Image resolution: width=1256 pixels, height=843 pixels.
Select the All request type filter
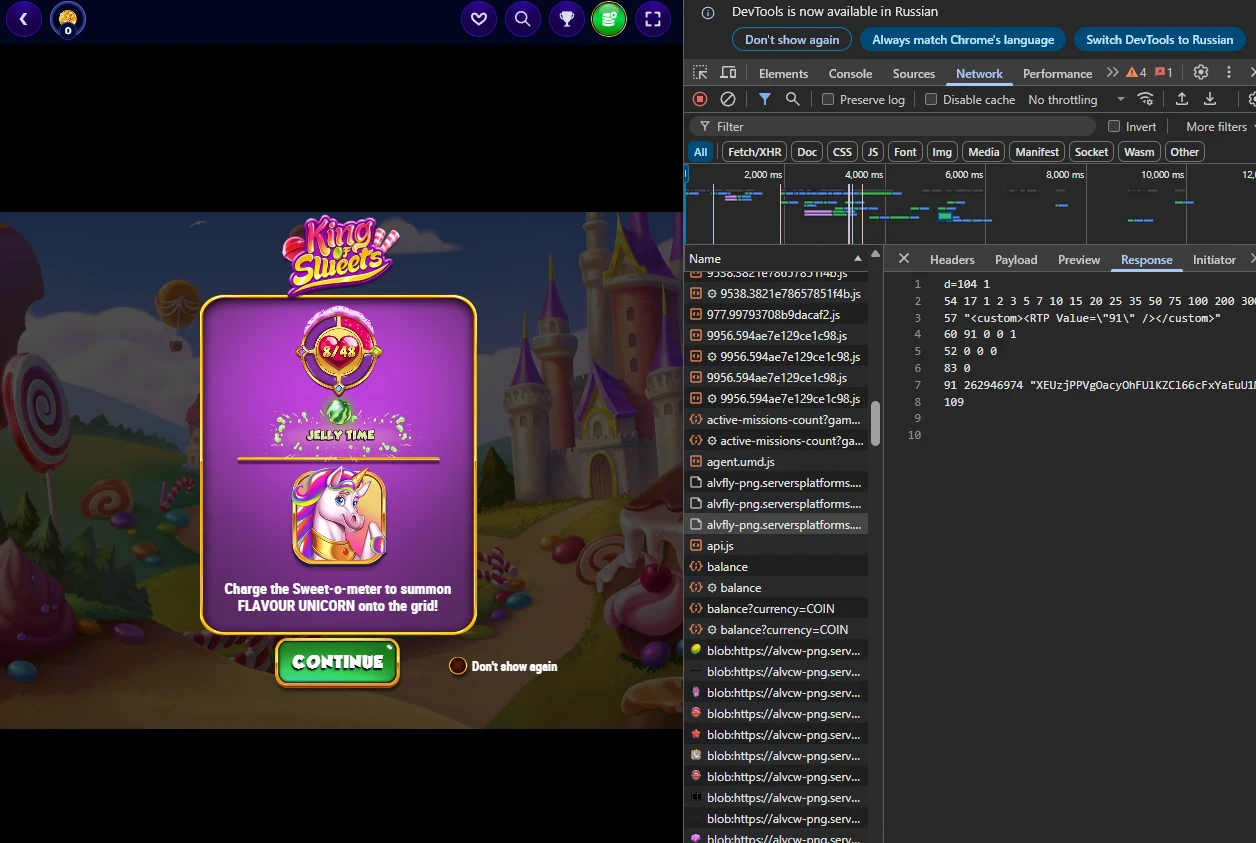(700, 152)
